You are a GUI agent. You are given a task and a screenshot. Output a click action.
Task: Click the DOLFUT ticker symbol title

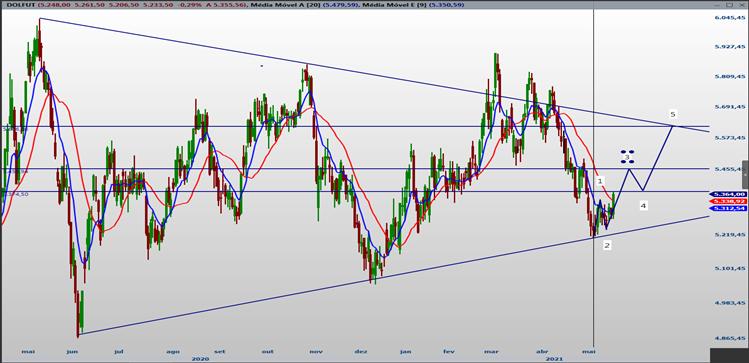click(20, 4)
